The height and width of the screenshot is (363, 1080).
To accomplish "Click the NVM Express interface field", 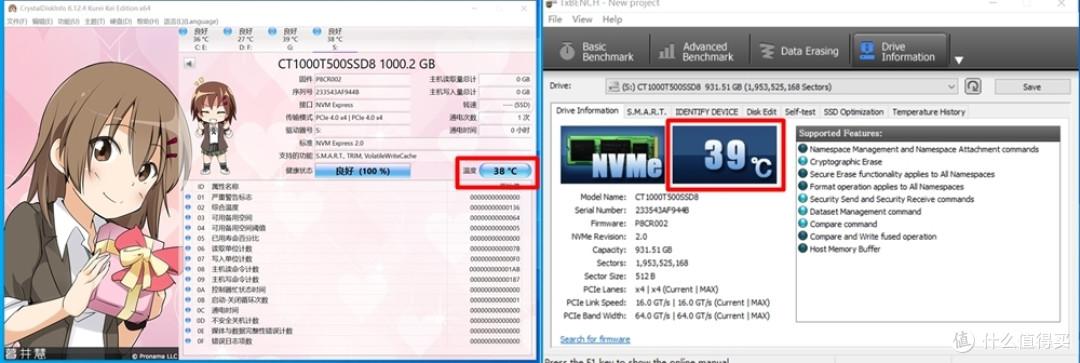I will point(362,105).
